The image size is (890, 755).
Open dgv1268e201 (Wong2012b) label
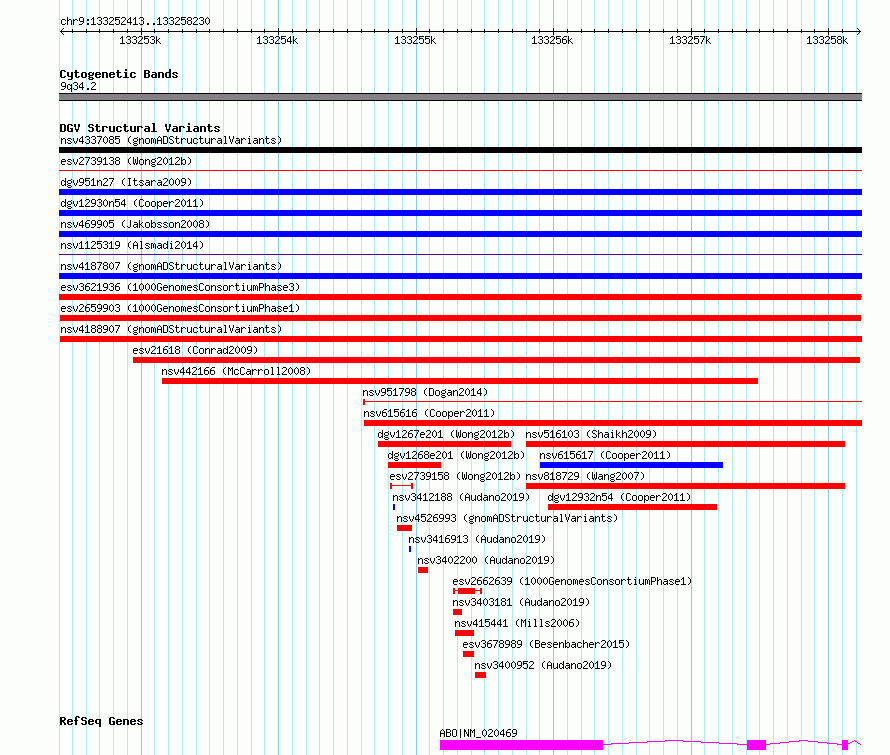(x=456, y=455)
